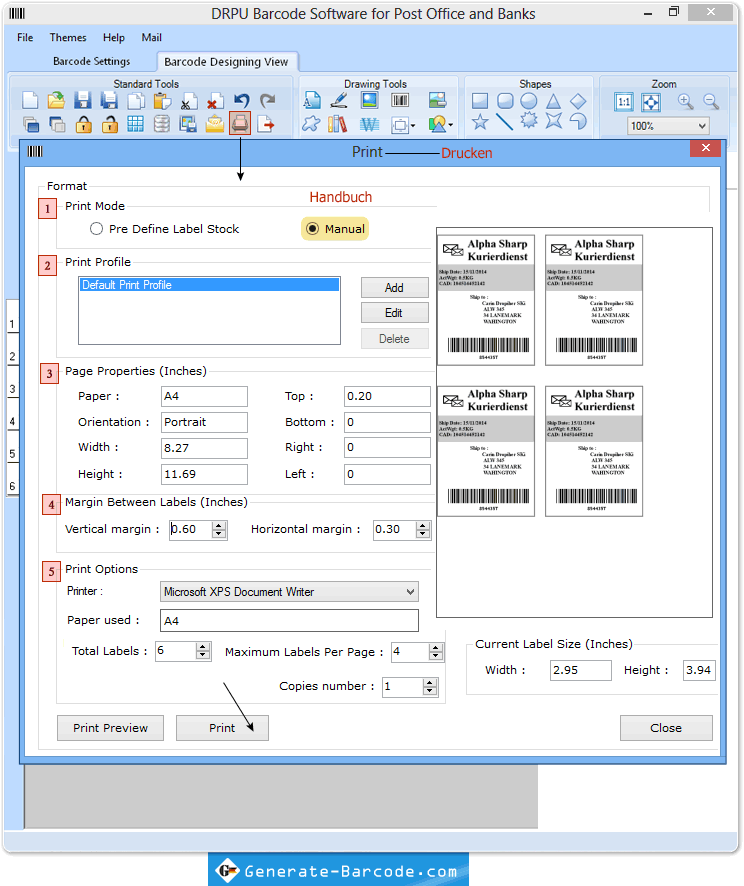Click the Fit to window zoom icon
Image resolution: width=744 pixels, height=886 pixels.
(651, 102)
